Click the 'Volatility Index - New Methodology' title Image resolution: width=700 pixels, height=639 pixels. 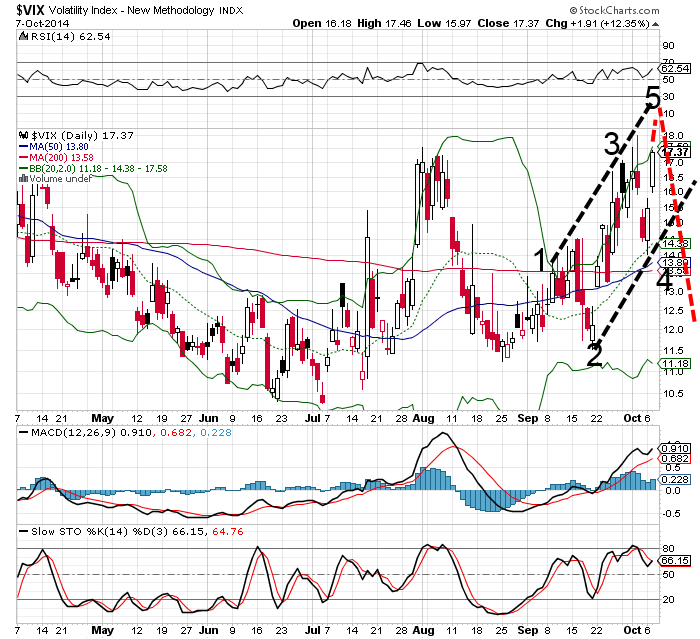[132, 10]
